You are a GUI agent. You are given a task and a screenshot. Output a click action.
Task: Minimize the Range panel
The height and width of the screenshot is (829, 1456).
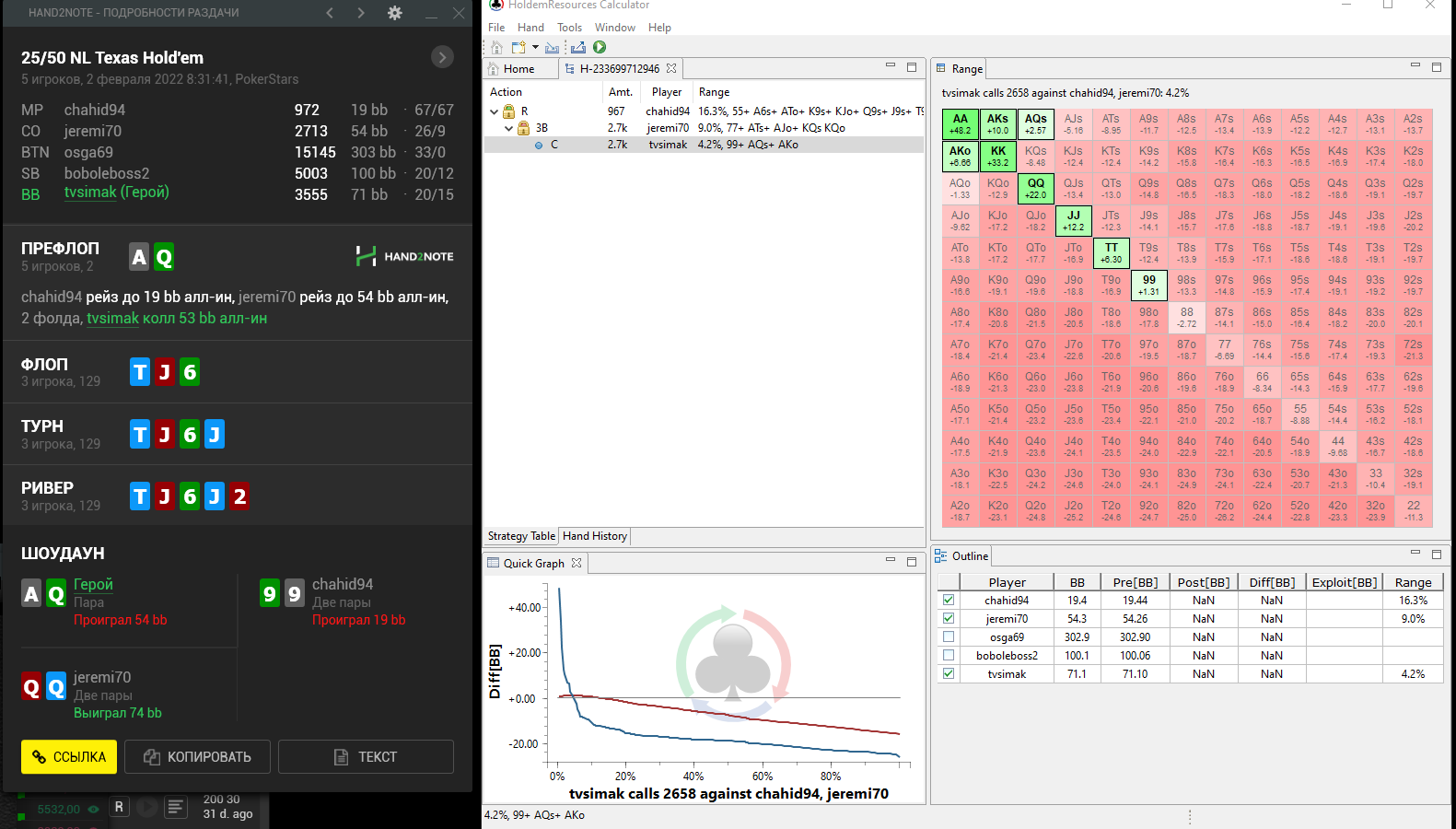click(x=1415, y=65)
